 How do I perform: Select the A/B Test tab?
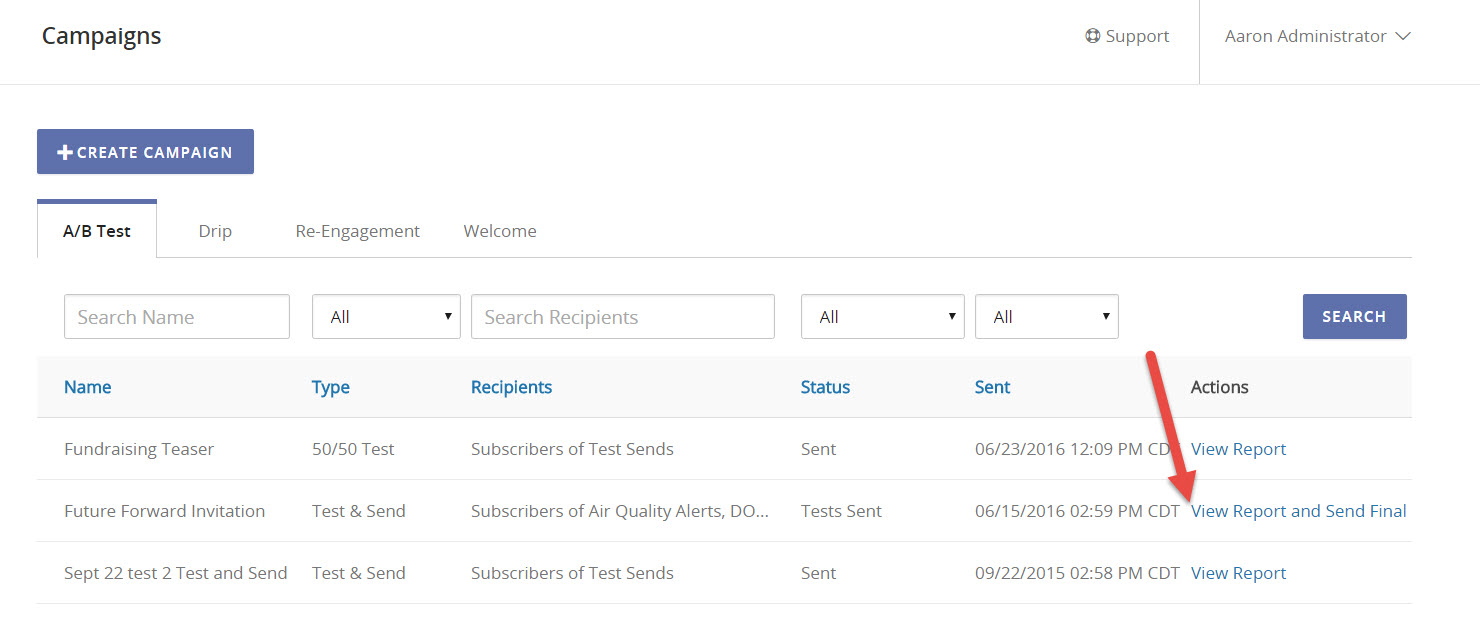(97, 231)
